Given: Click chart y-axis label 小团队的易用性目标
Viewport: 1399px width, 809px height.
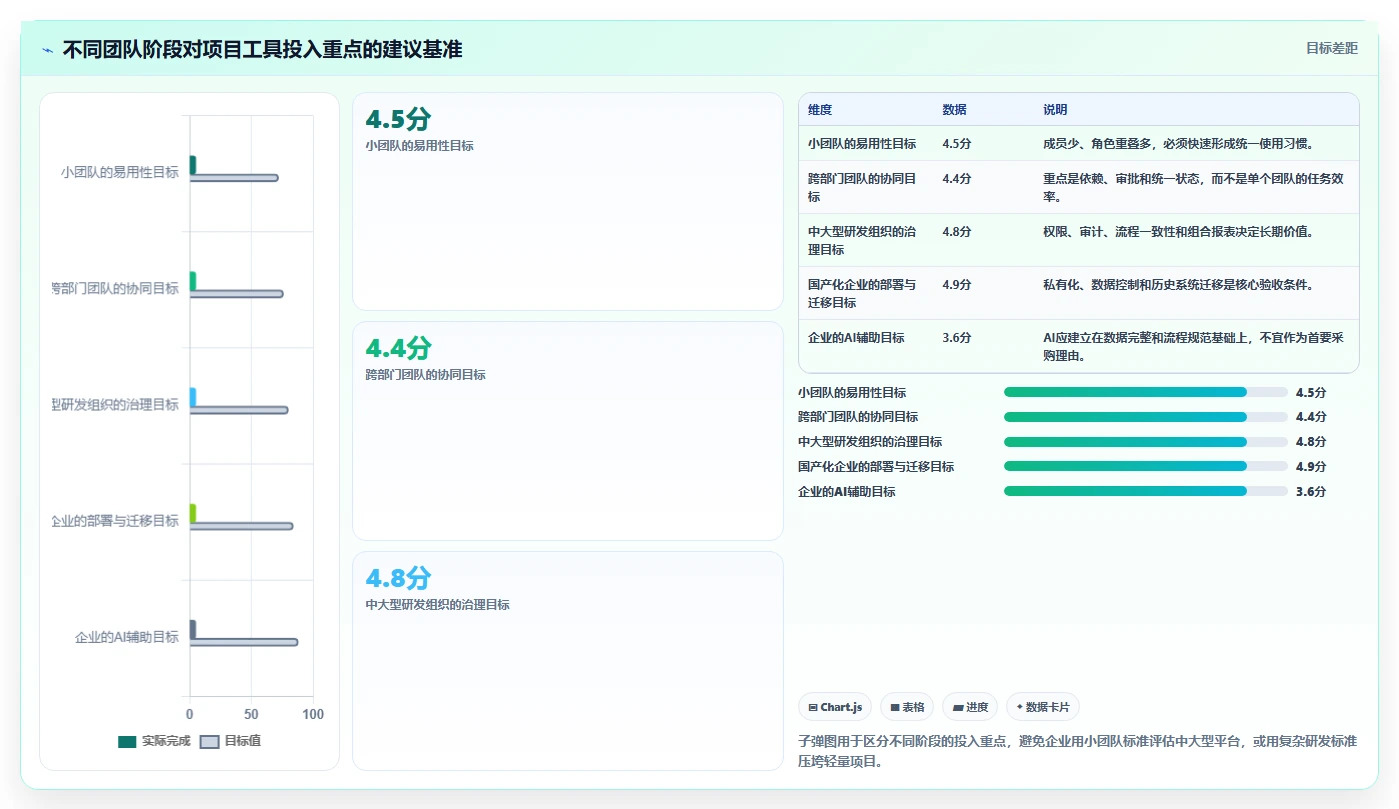Looking at the screenshot, I should 120,172.
